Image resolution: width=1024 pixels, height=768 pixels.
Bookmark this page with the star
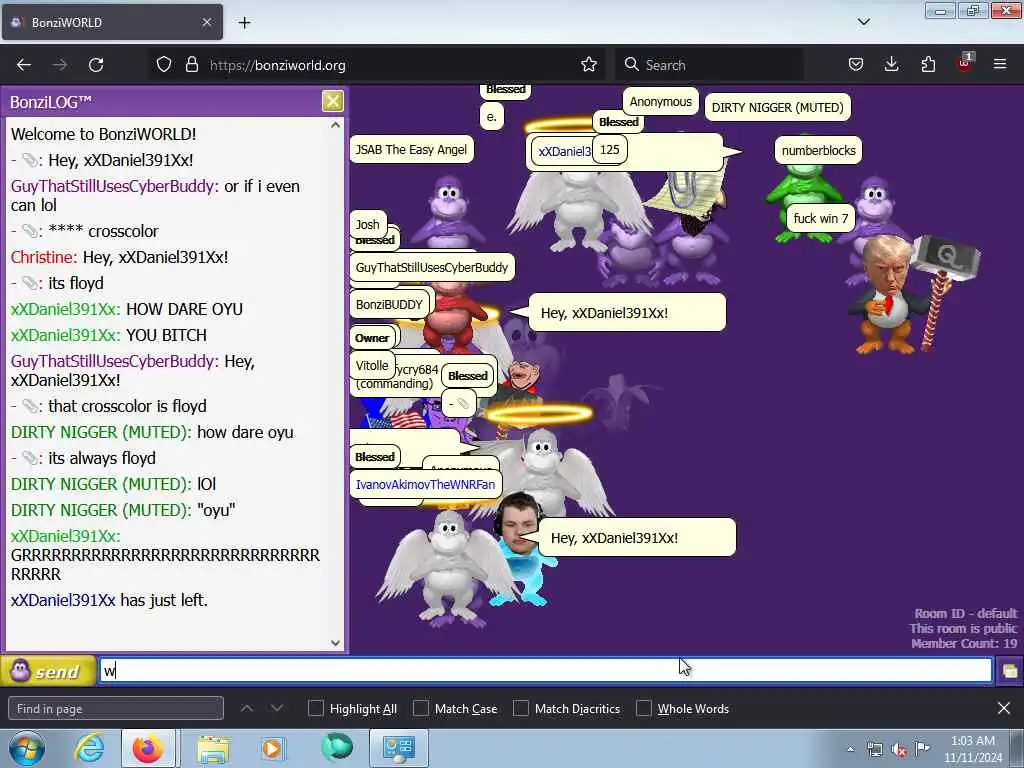tap(588, 65)
